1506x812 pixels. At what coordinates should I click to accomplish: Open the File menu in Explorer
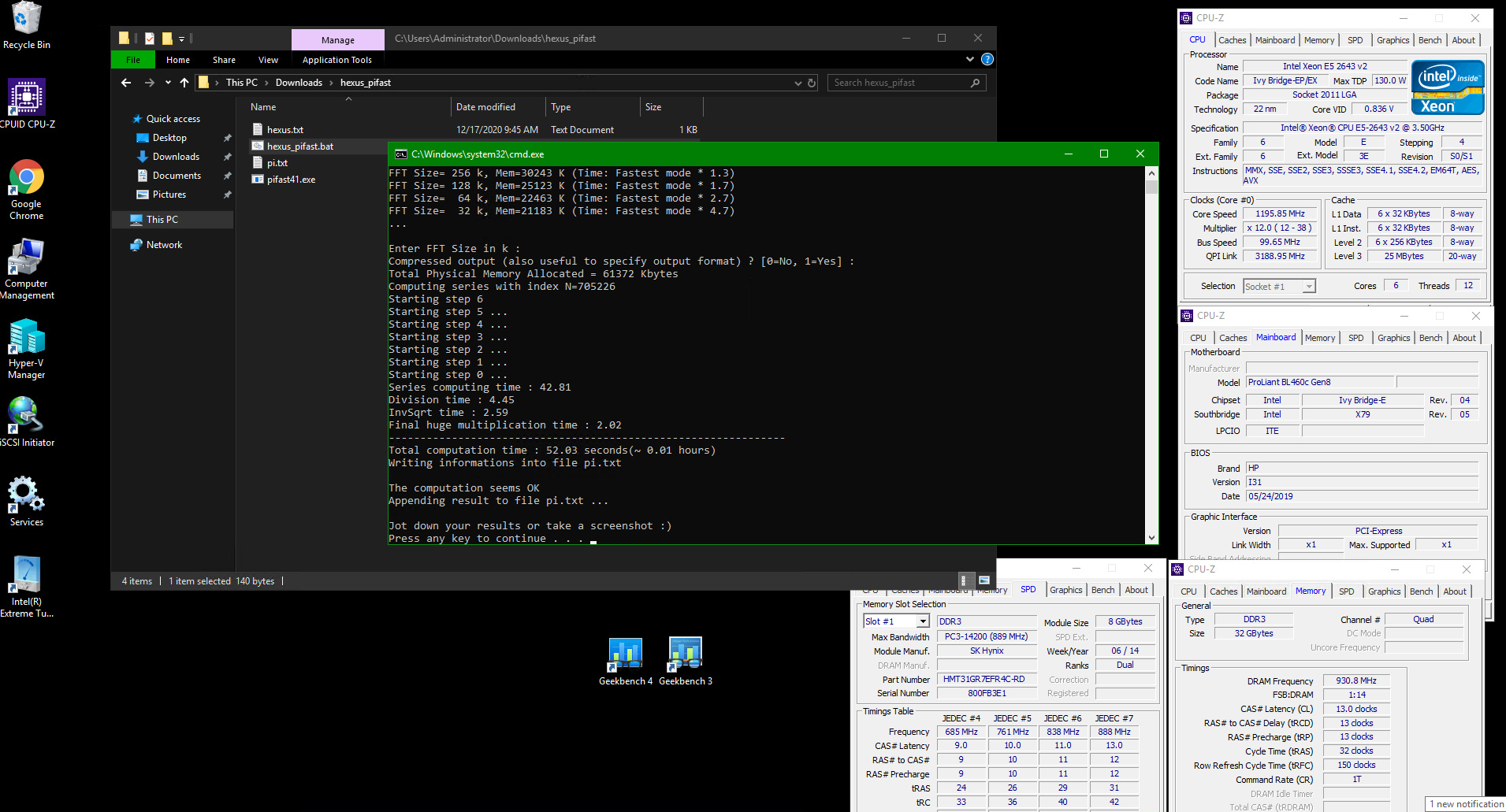[x=133, y=60]
